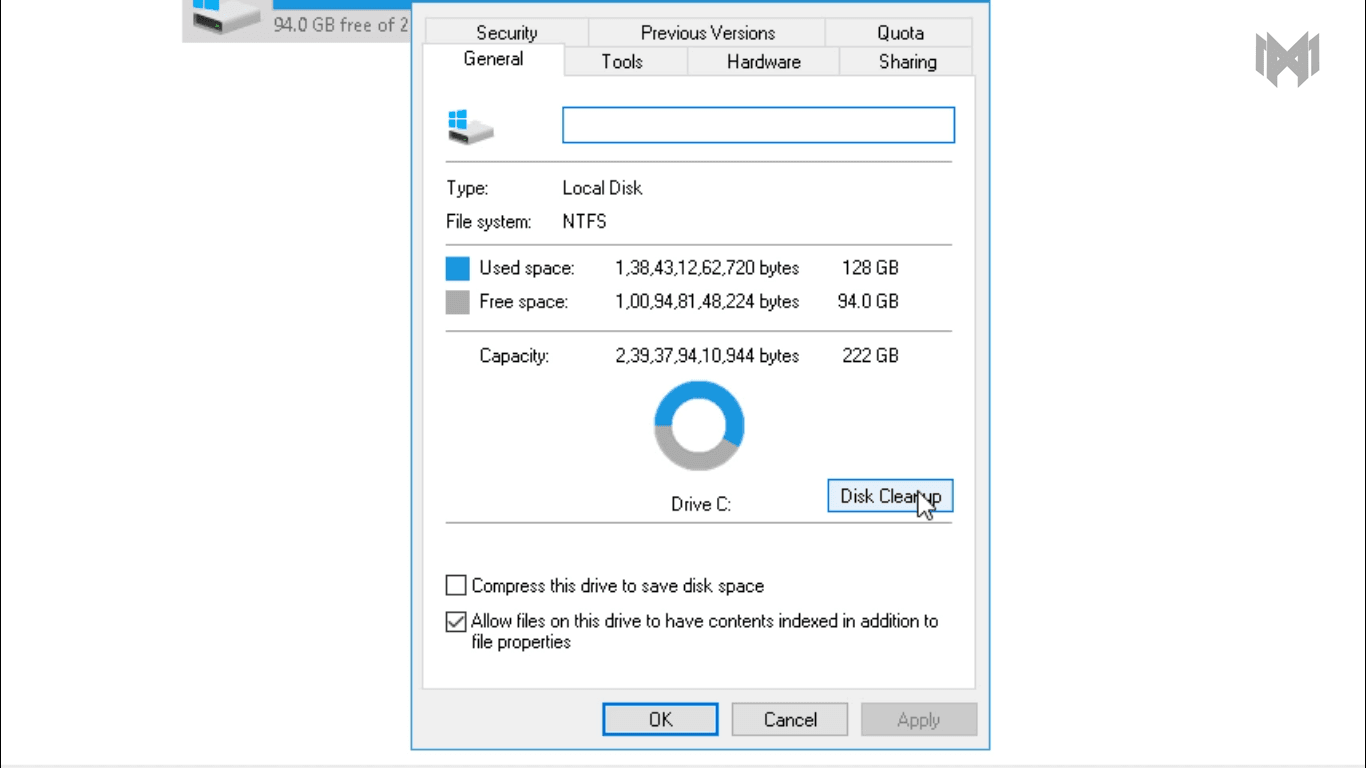
Task: Go to the Sharing tab
Action: click(907, 62)
